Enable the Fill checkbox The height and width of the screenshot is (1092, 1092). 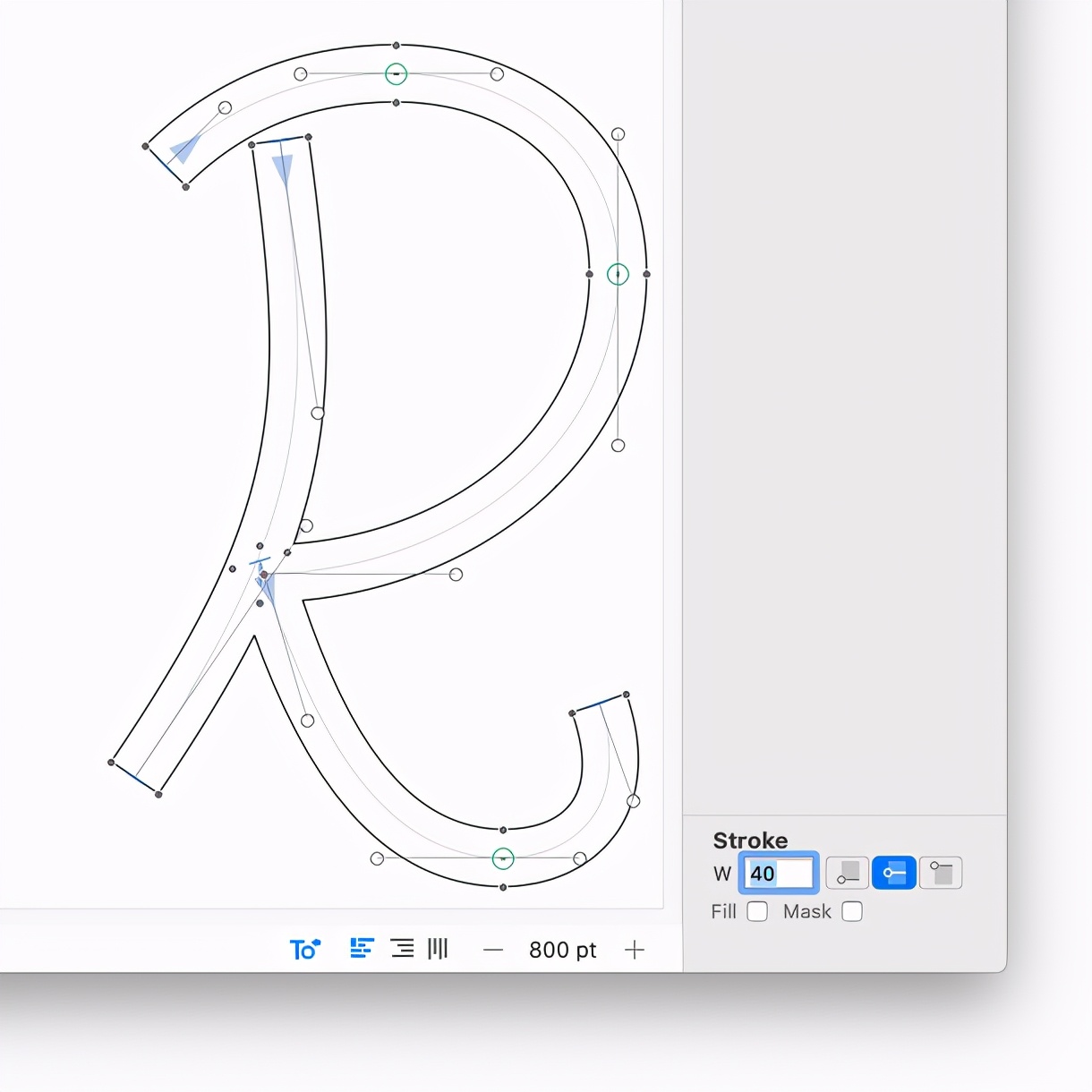coord(757,911)
